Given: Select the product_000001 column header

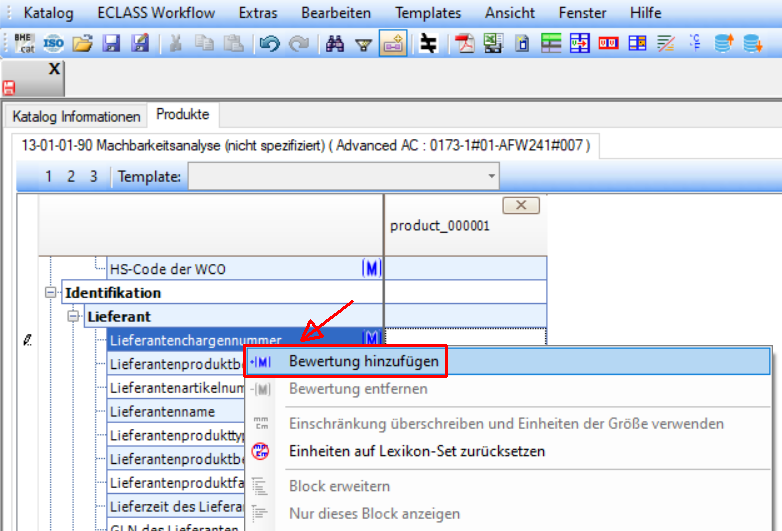Looking at the screenshot, I should coord(465,225).
